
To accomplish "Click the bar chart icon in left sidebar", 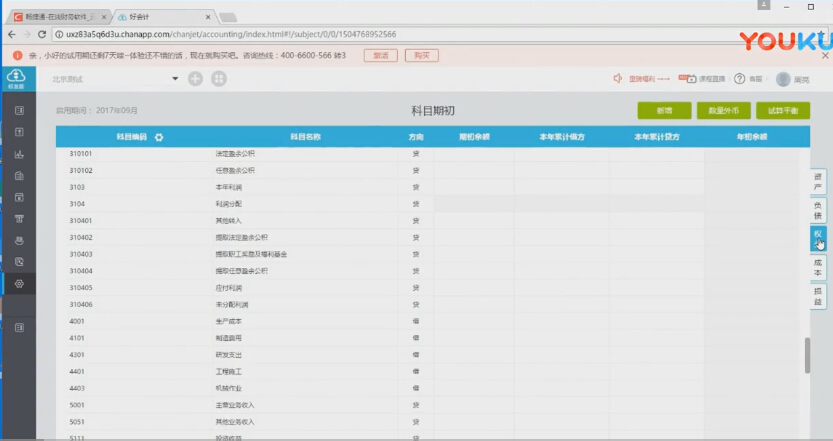I will click(19, 154).
